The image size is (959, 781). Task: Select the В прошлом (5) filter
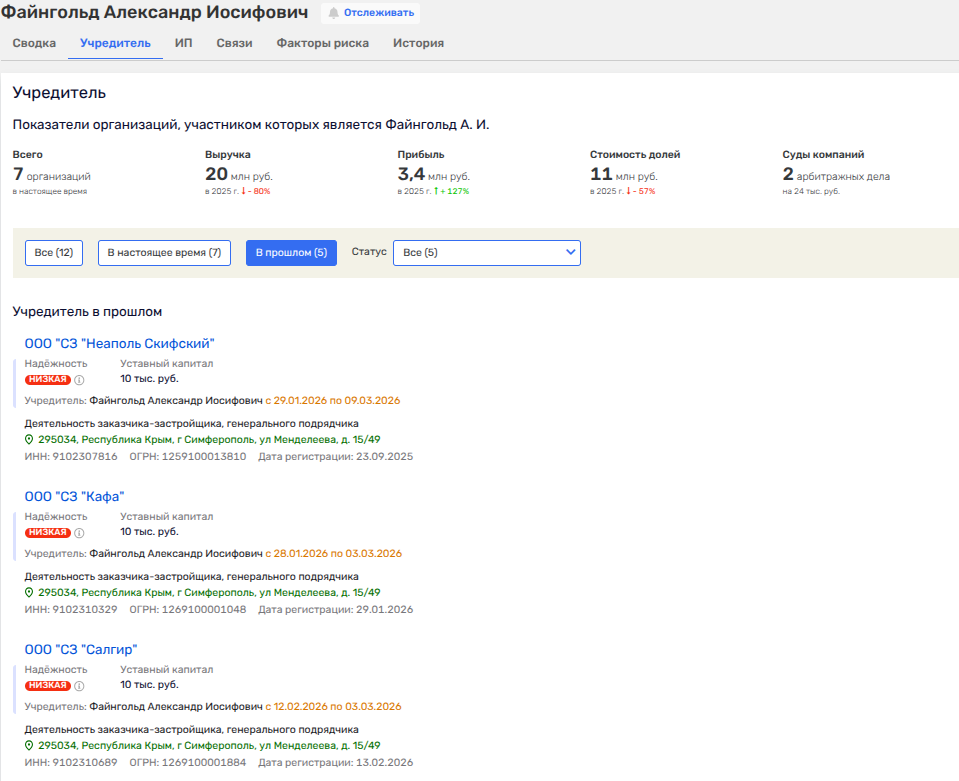pos(291,253)
